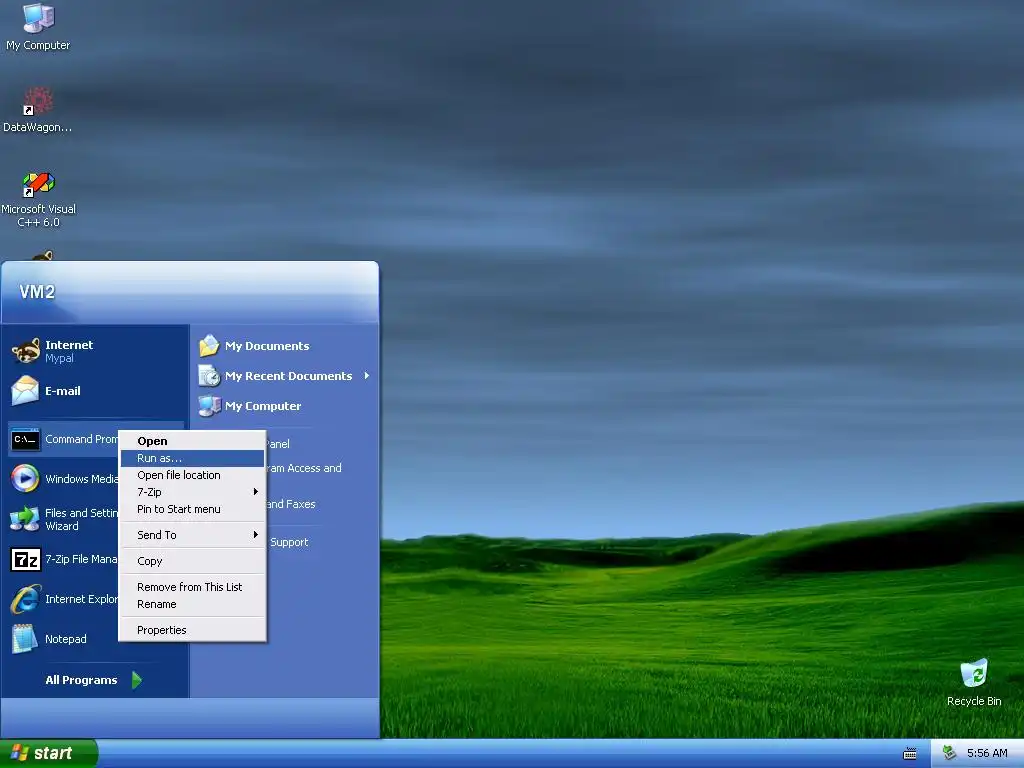Open the E-mail envelope icon
1024x768 pixels.
(x=25, y=391)
